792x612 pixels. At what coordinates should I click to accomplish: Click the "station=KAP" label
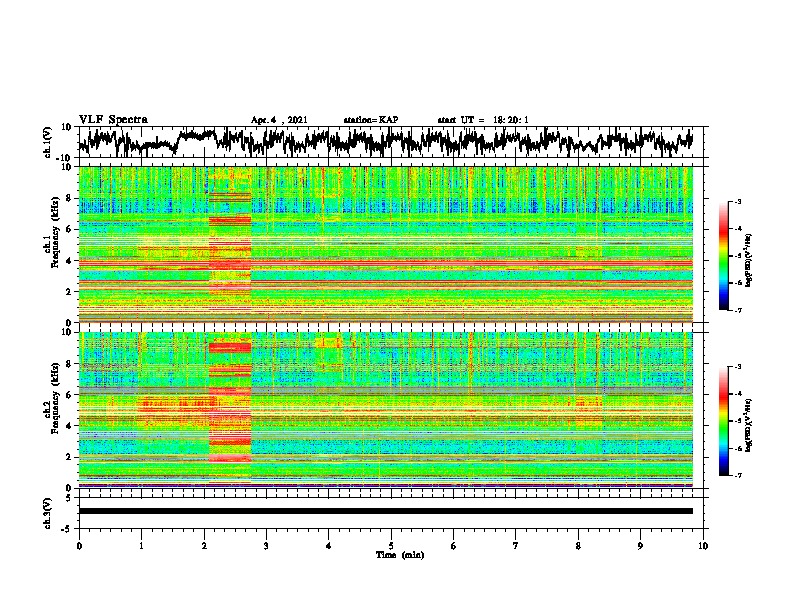pos(371,120)
